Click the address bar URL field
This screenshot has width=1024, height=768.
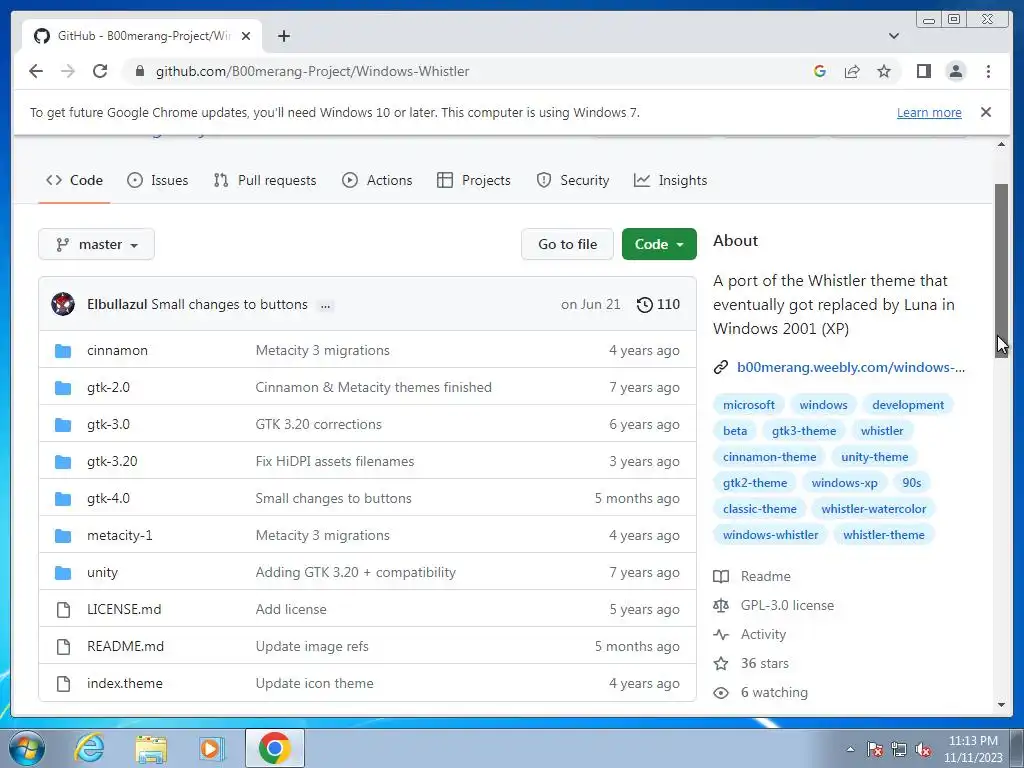[312, 71]
